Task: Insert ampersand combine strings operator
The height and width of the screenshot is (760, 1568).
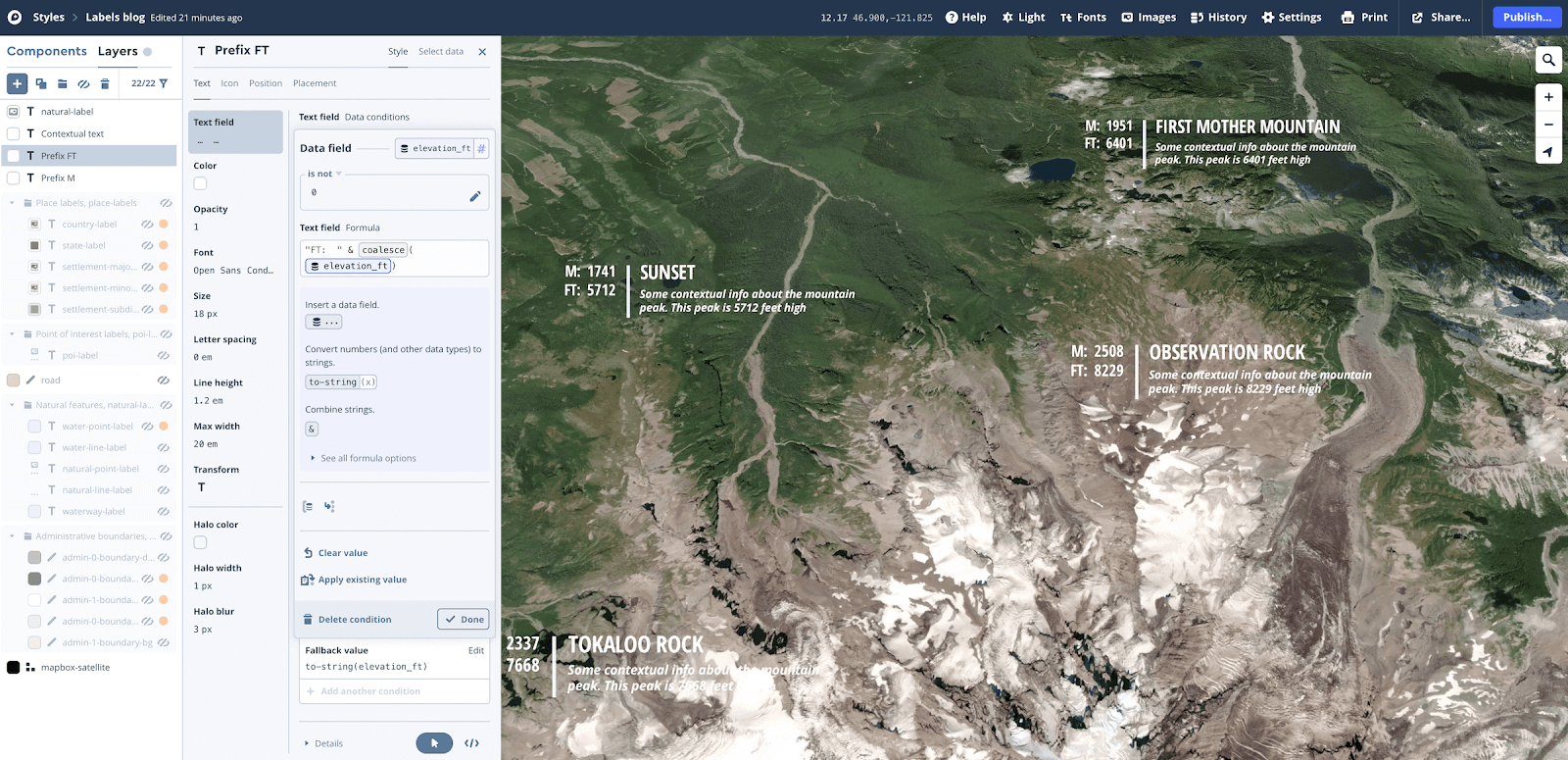Action: point(312,429)
